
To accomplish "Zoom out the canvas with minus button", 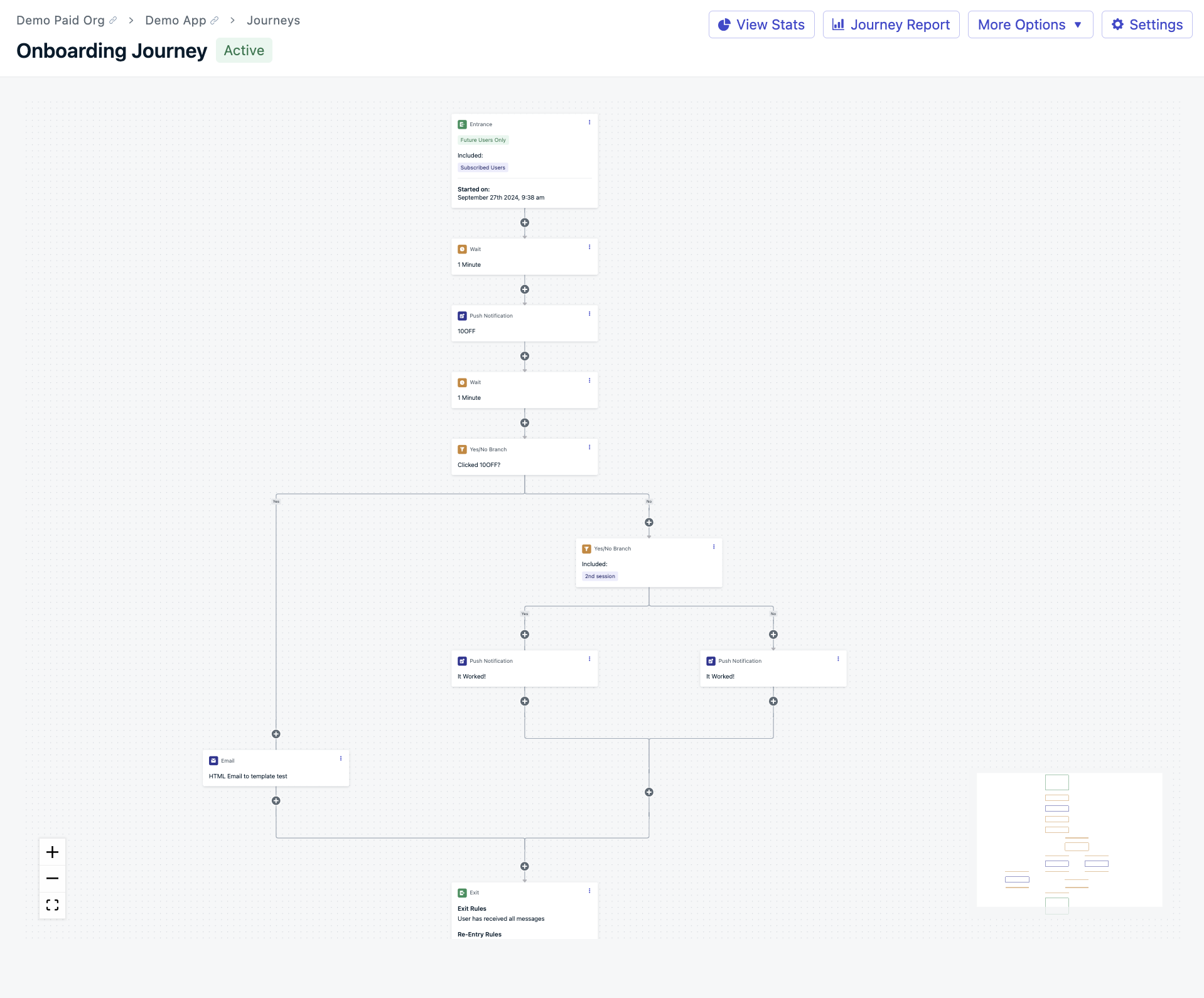I will click(x=53, y=878).
